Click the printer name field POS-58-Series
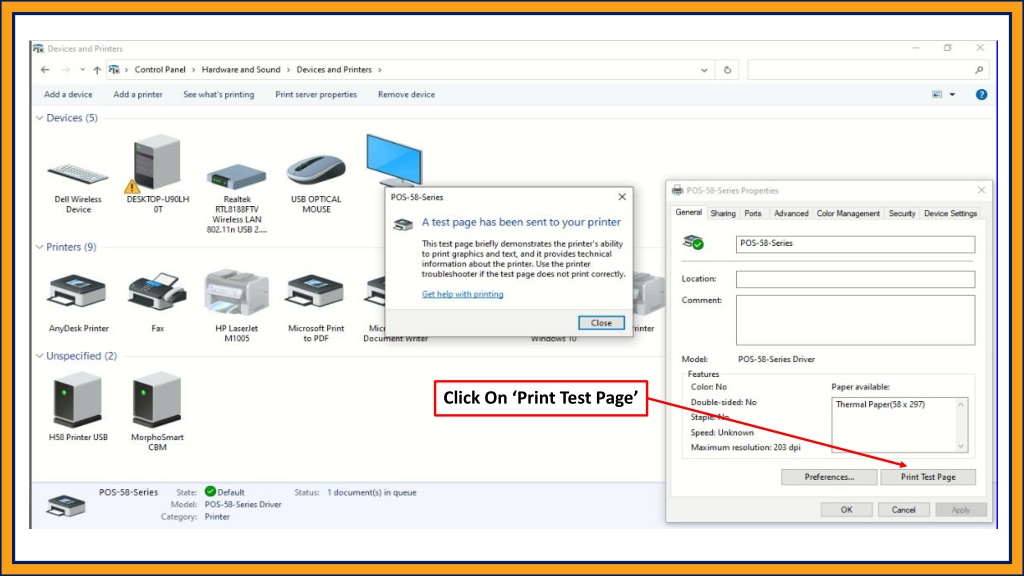 coord(855,244)
